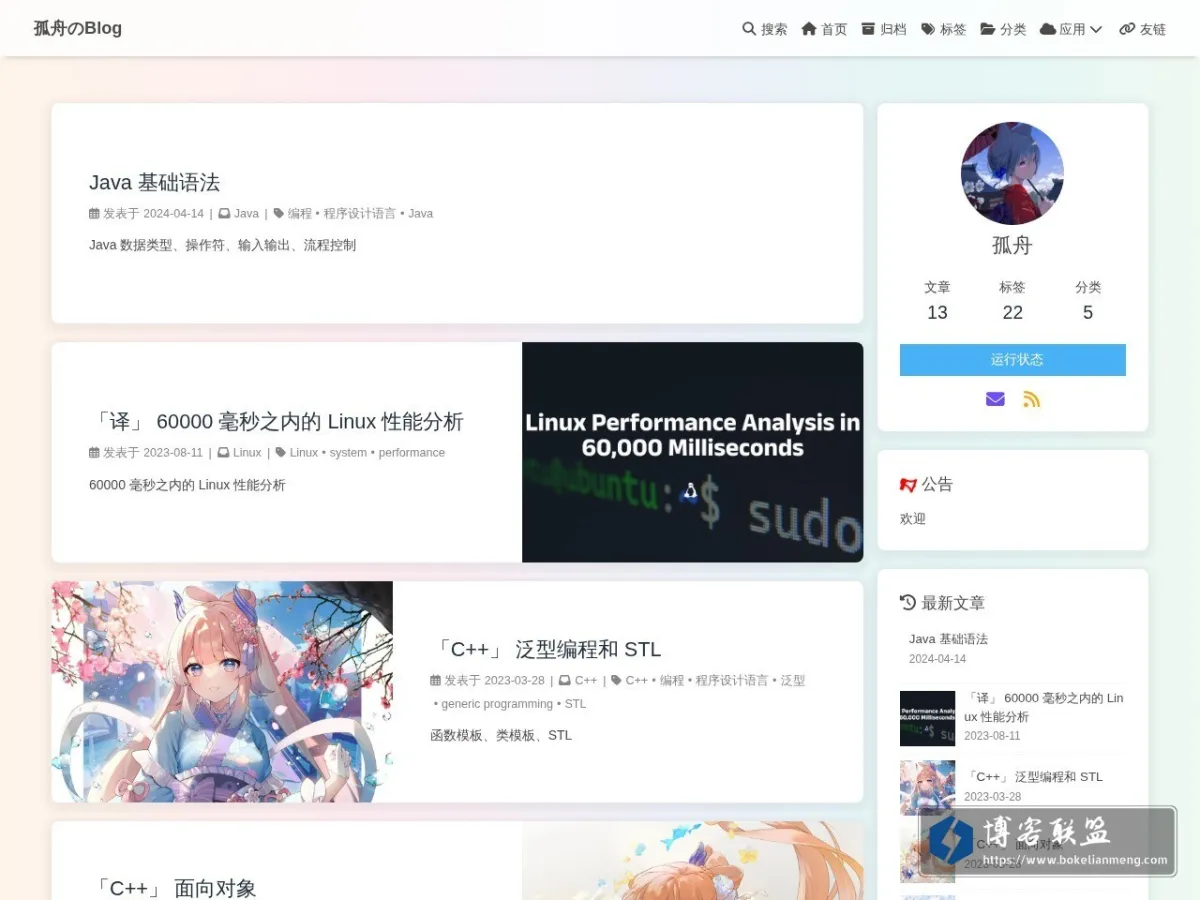Open the 「C++」 面向对象 post title

coord(173,888)
